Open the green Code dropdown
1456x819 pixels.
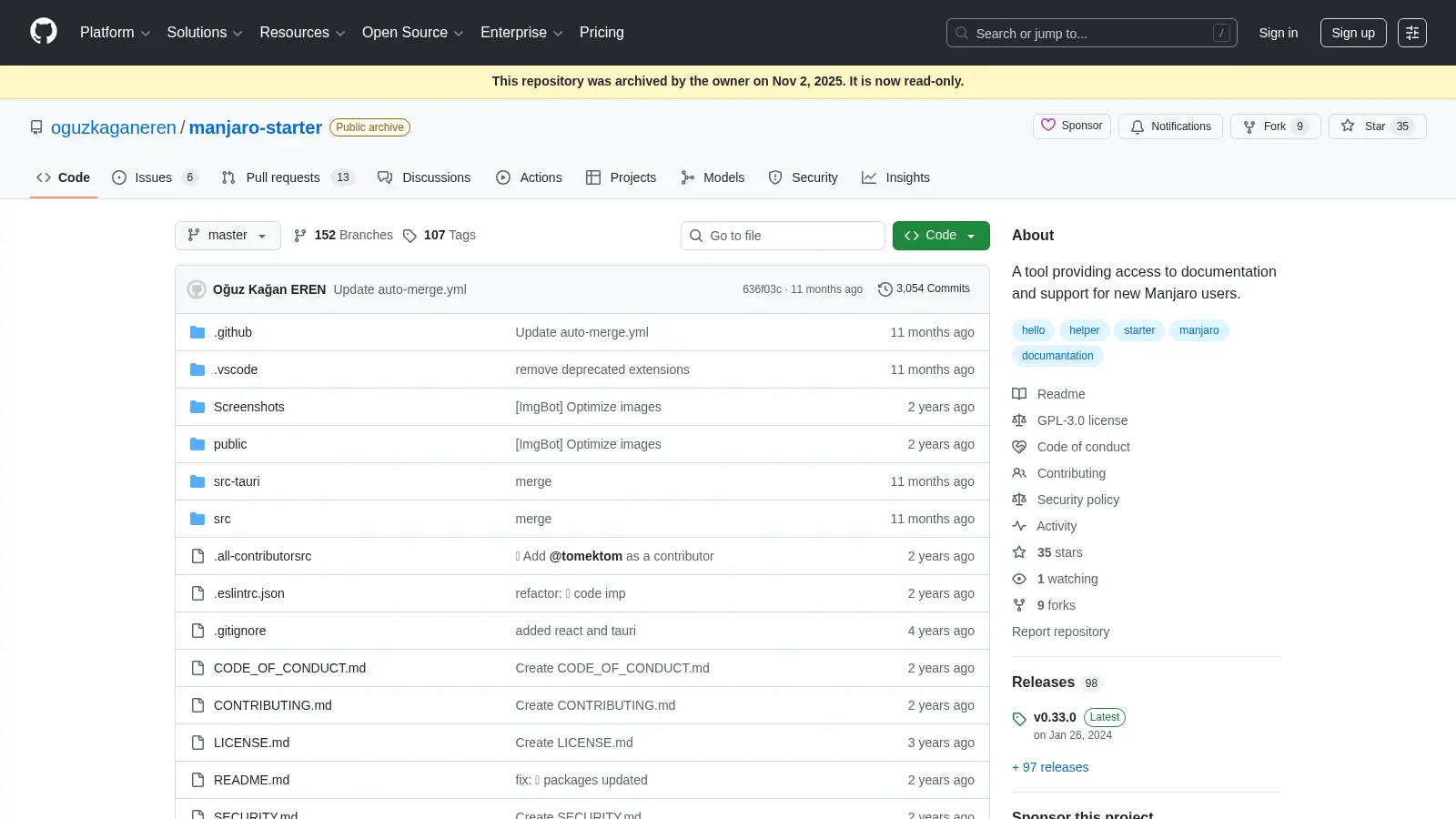tap(941, 236)
